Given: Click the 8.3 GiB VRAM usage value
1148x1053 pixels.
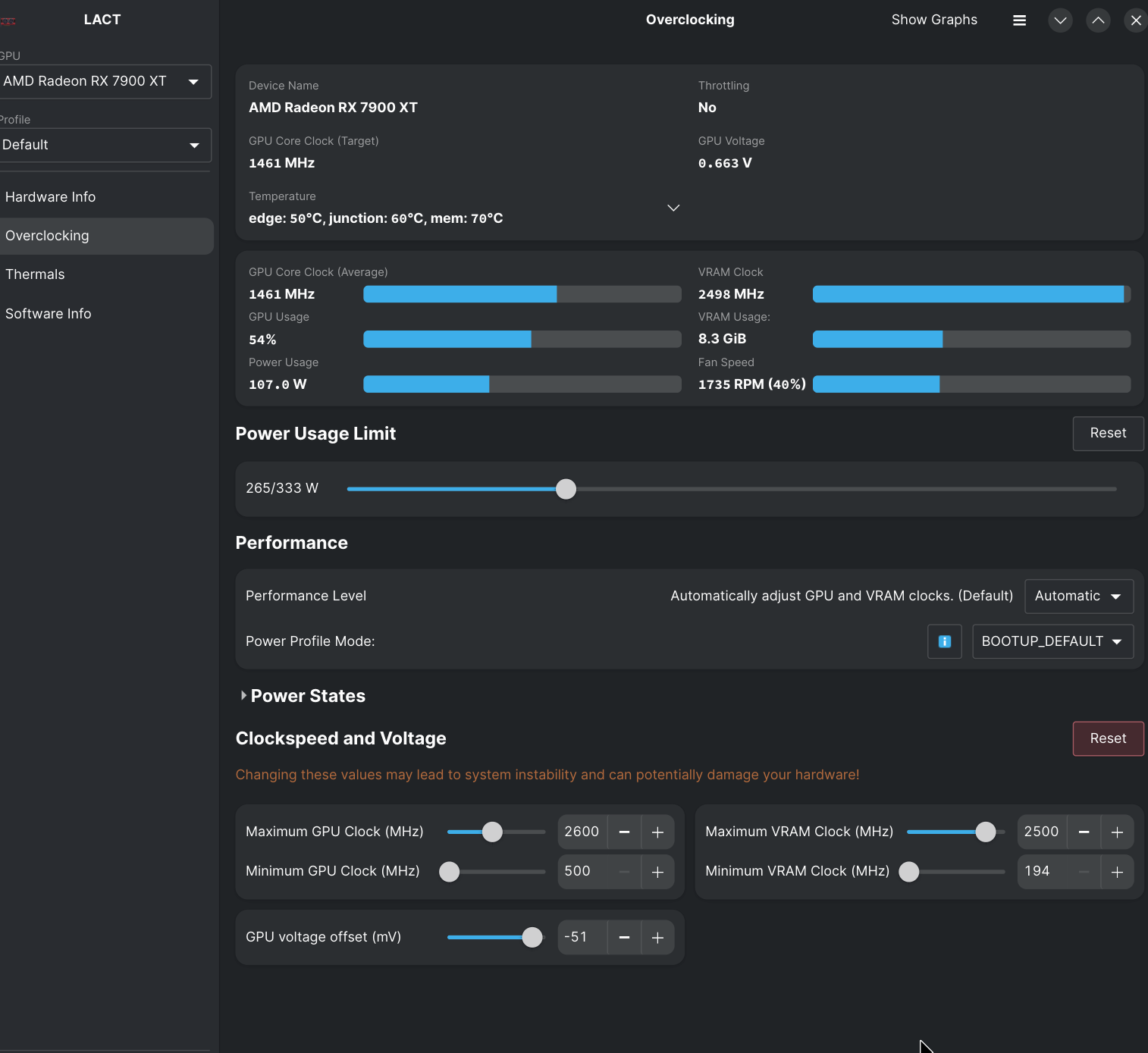Looking at the screenshot, I should 722,339.
